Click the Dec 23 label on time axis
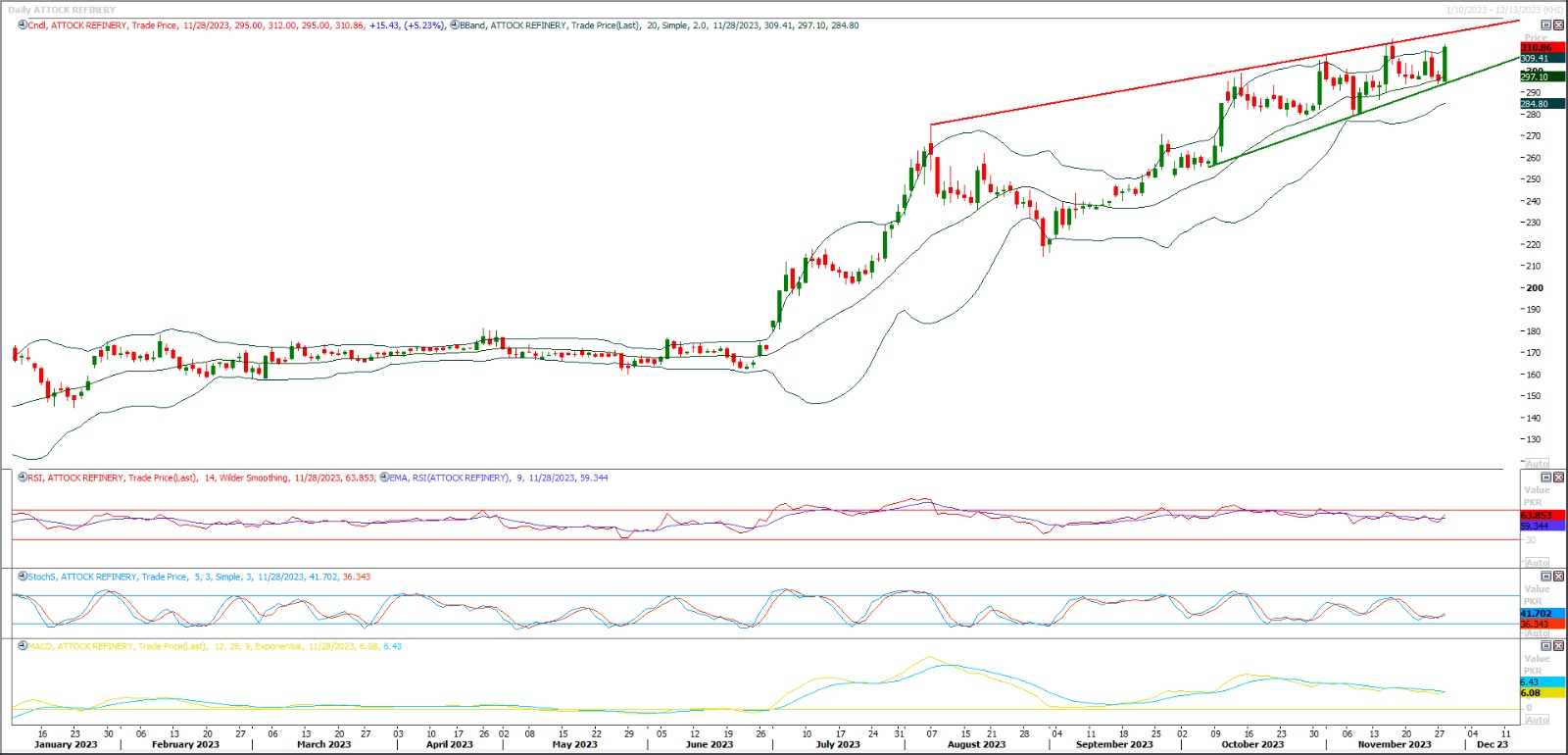This screenshot has width=1568, height=755. coord(1493,744)
